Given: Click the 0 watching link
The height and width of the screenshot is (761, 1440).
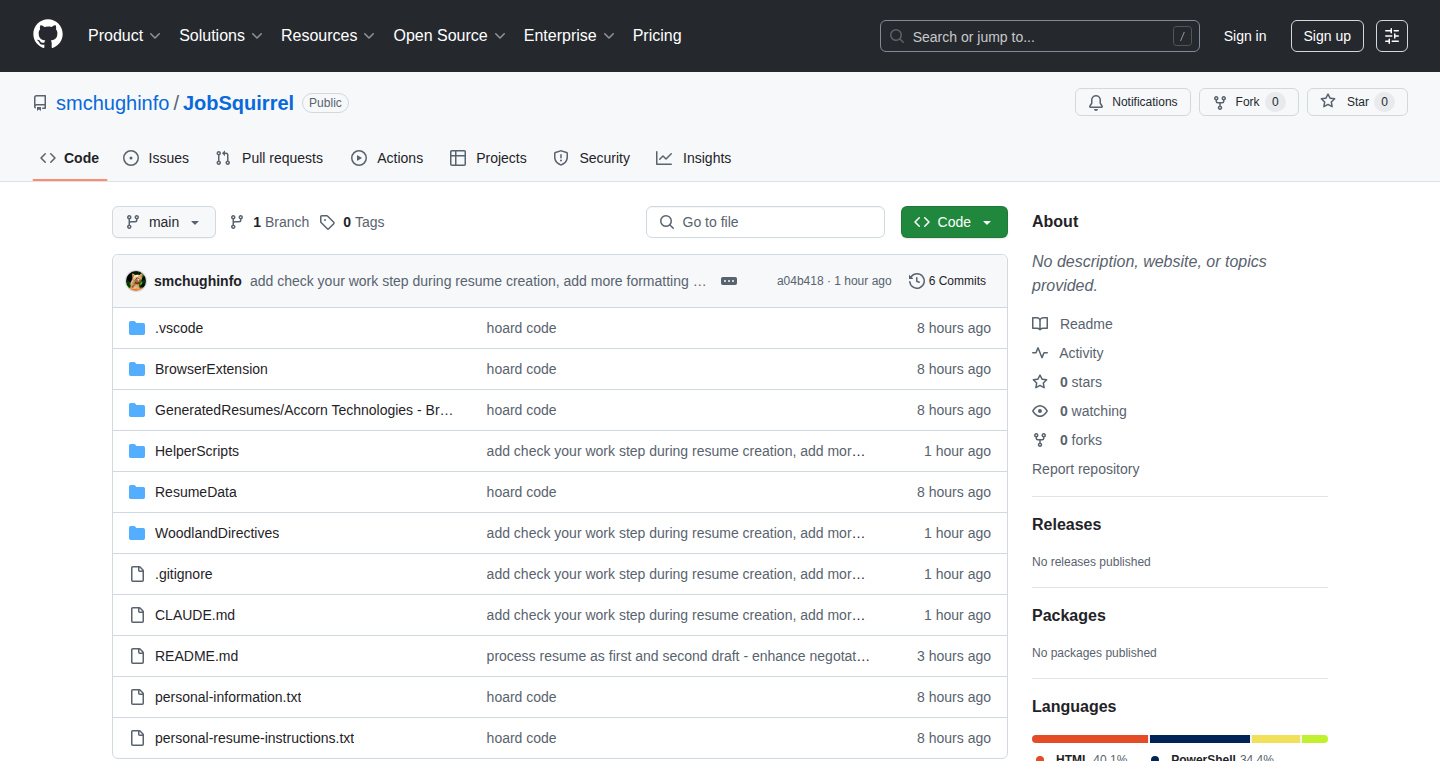Looking at the screenshot, I should (1079, 411).
